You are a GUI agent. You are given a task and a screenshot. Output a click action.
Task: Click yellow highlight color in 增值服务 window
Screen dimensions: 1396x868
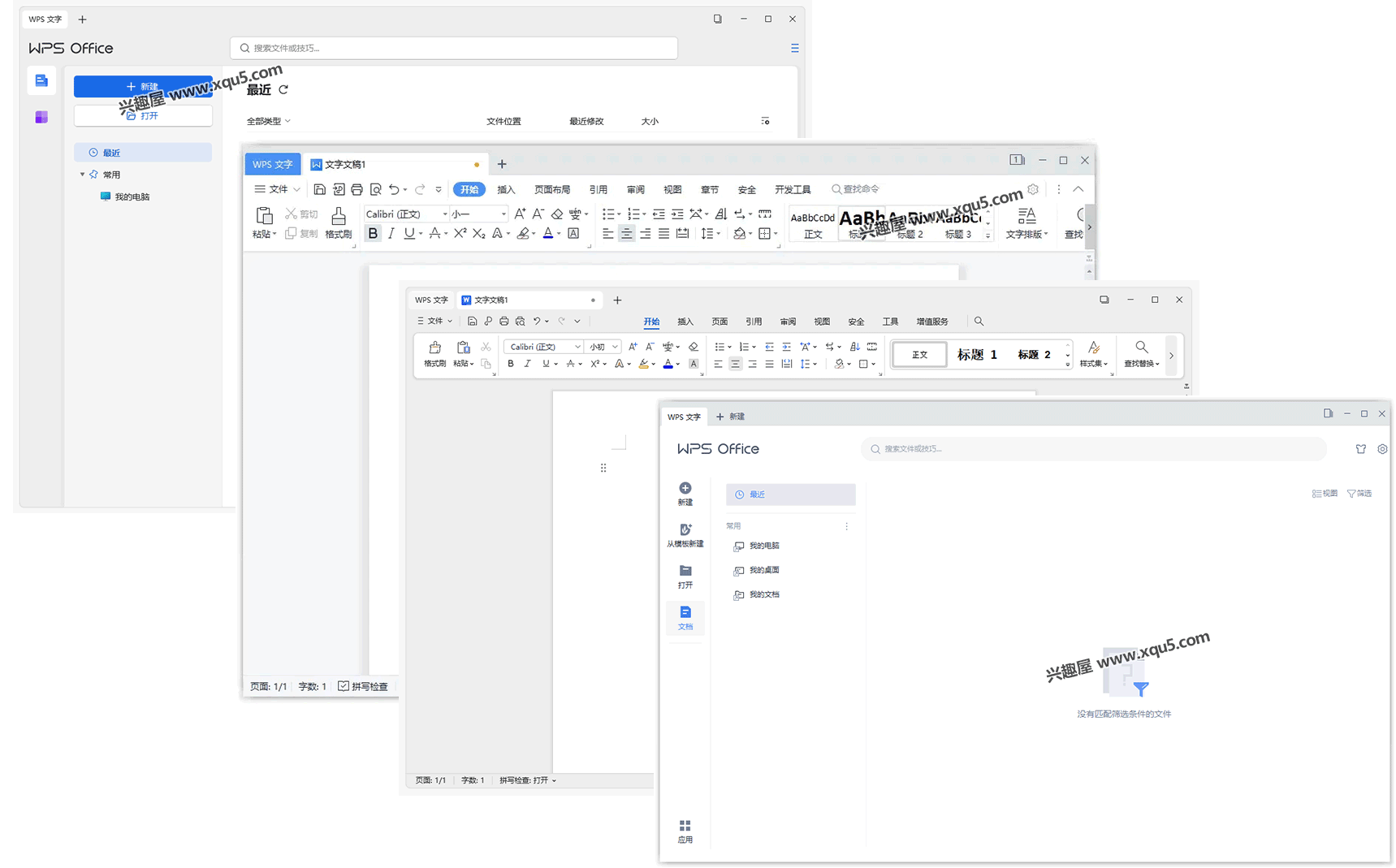643,364
